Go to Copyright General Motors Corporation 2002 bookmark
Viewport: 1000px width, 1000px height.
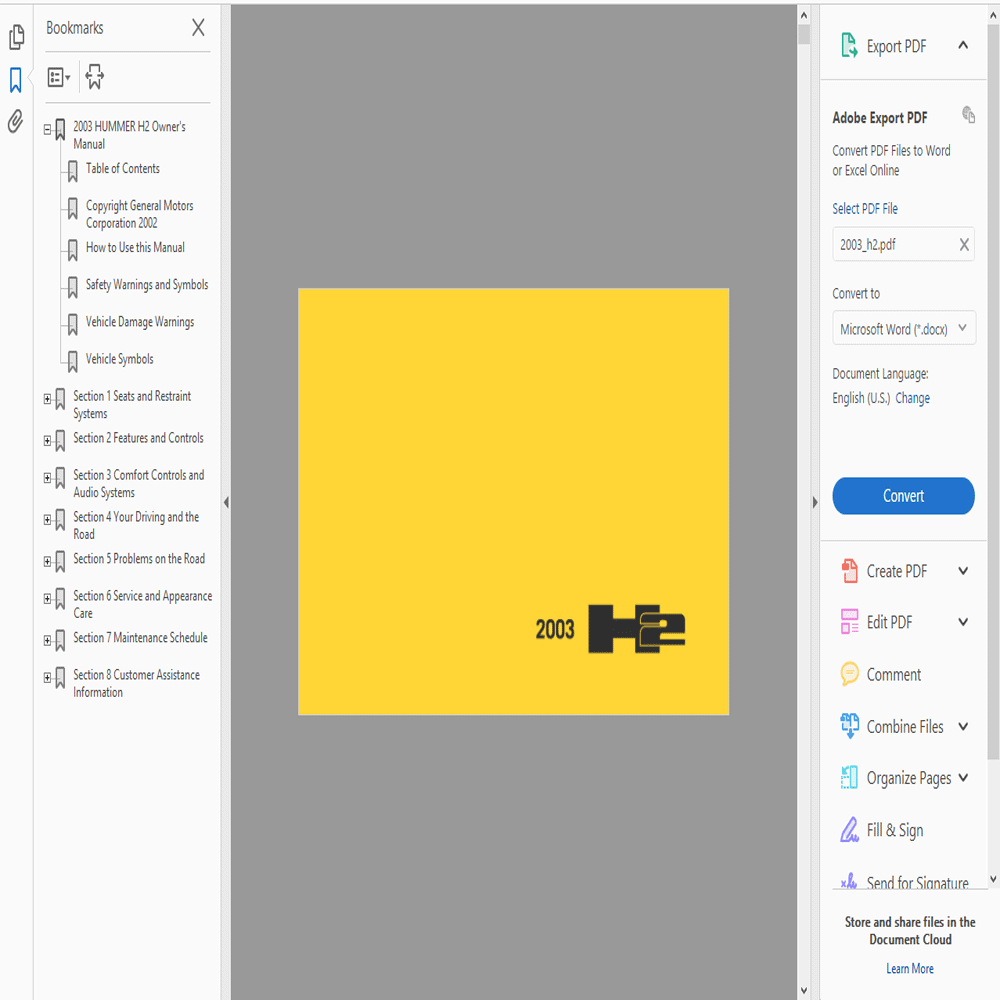[x=140, y=214]
